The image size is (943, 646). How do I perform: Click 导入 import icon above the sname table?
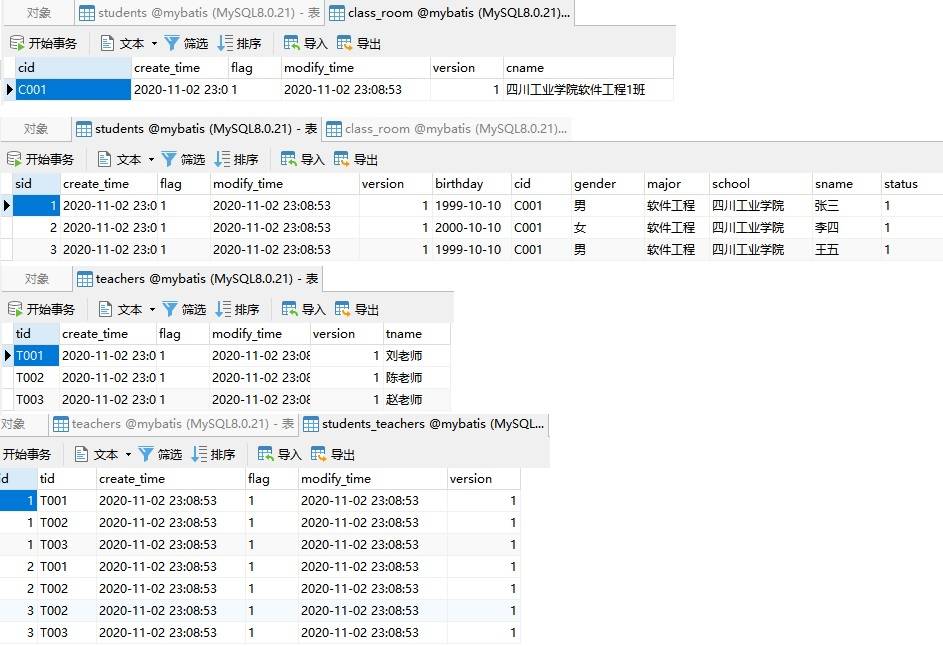[289, 159]
